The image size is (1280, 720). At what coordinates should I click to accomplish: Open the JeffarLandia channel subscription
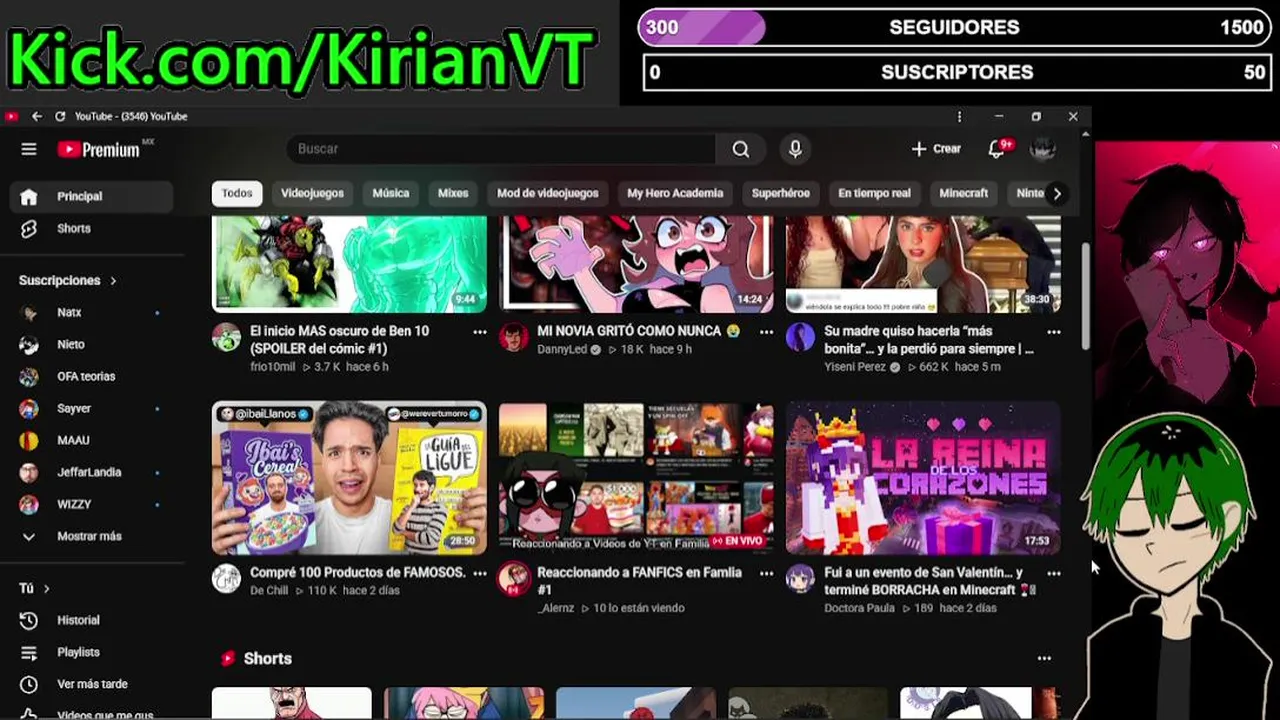pos(92,472)
